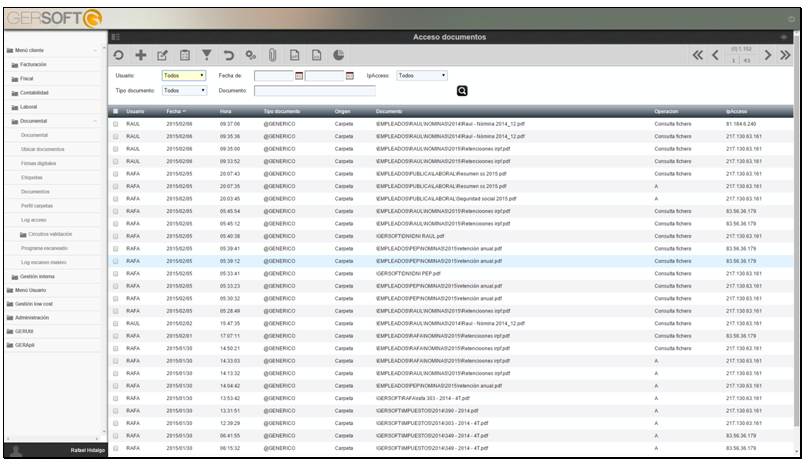Image resolution: width=803 pixels, height=460 pixels.
Task: Check the row with time 17:07:11
Action: (x=116, y=336)
